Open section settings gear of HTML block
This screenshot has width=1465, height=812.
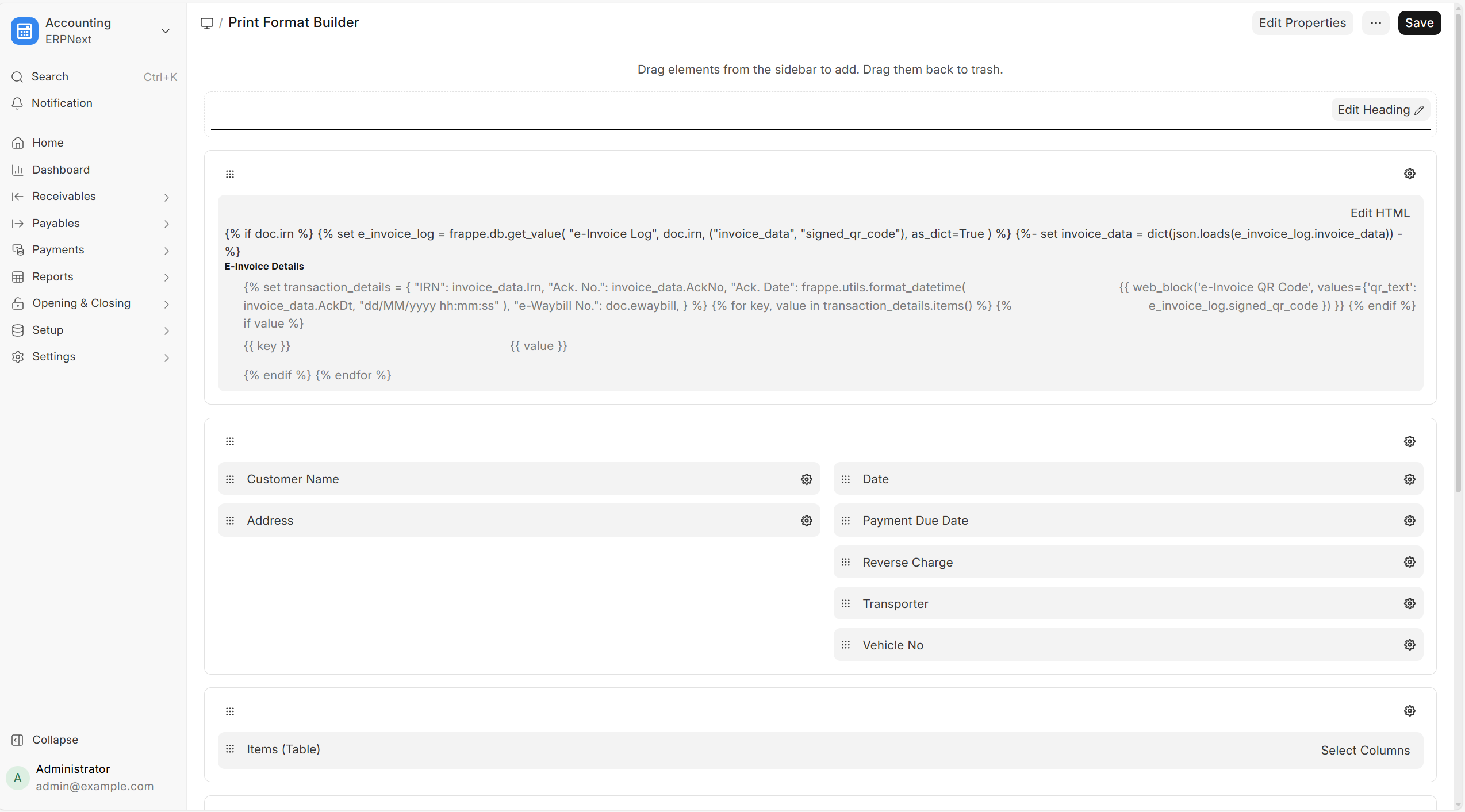[x=1409, y=174]
